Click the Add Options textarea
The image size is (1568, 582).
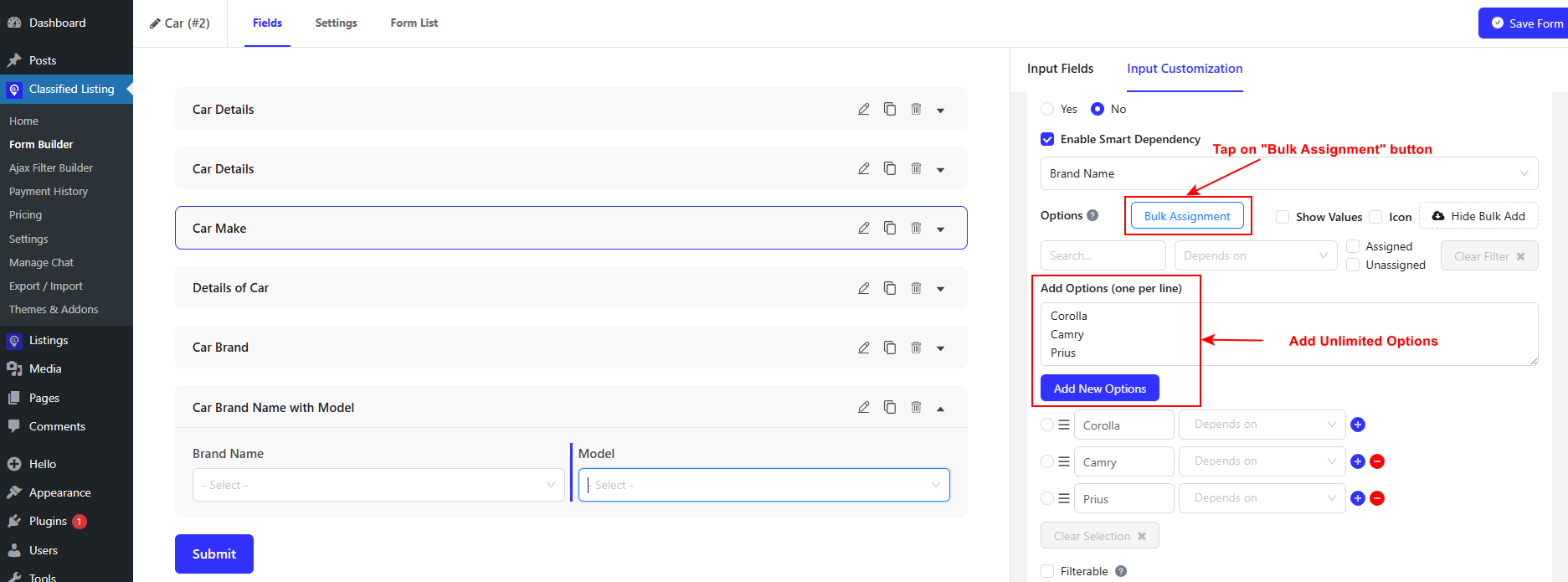pos(1289,334)
